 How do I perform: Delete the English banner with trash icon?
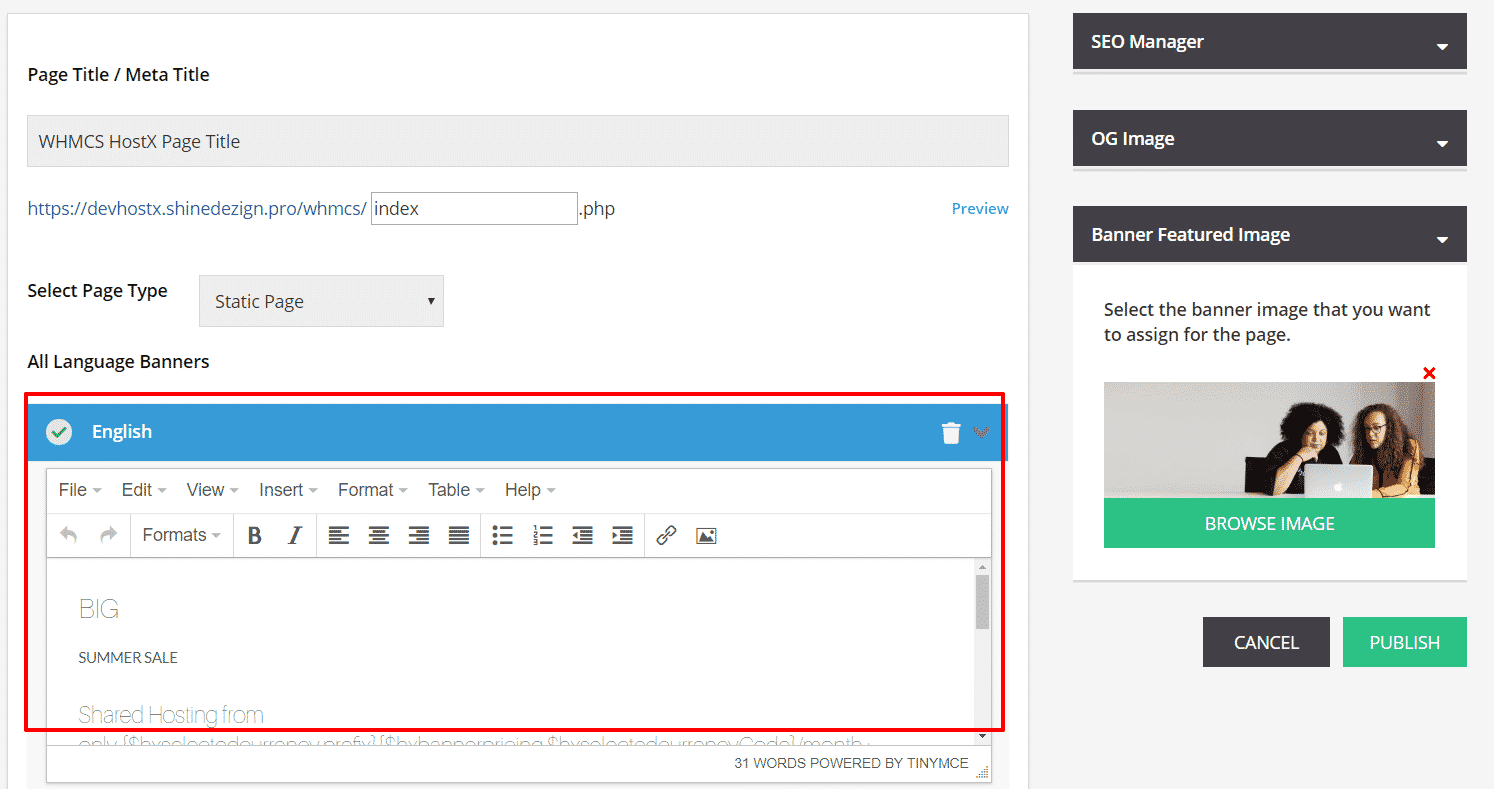point(950,433)
